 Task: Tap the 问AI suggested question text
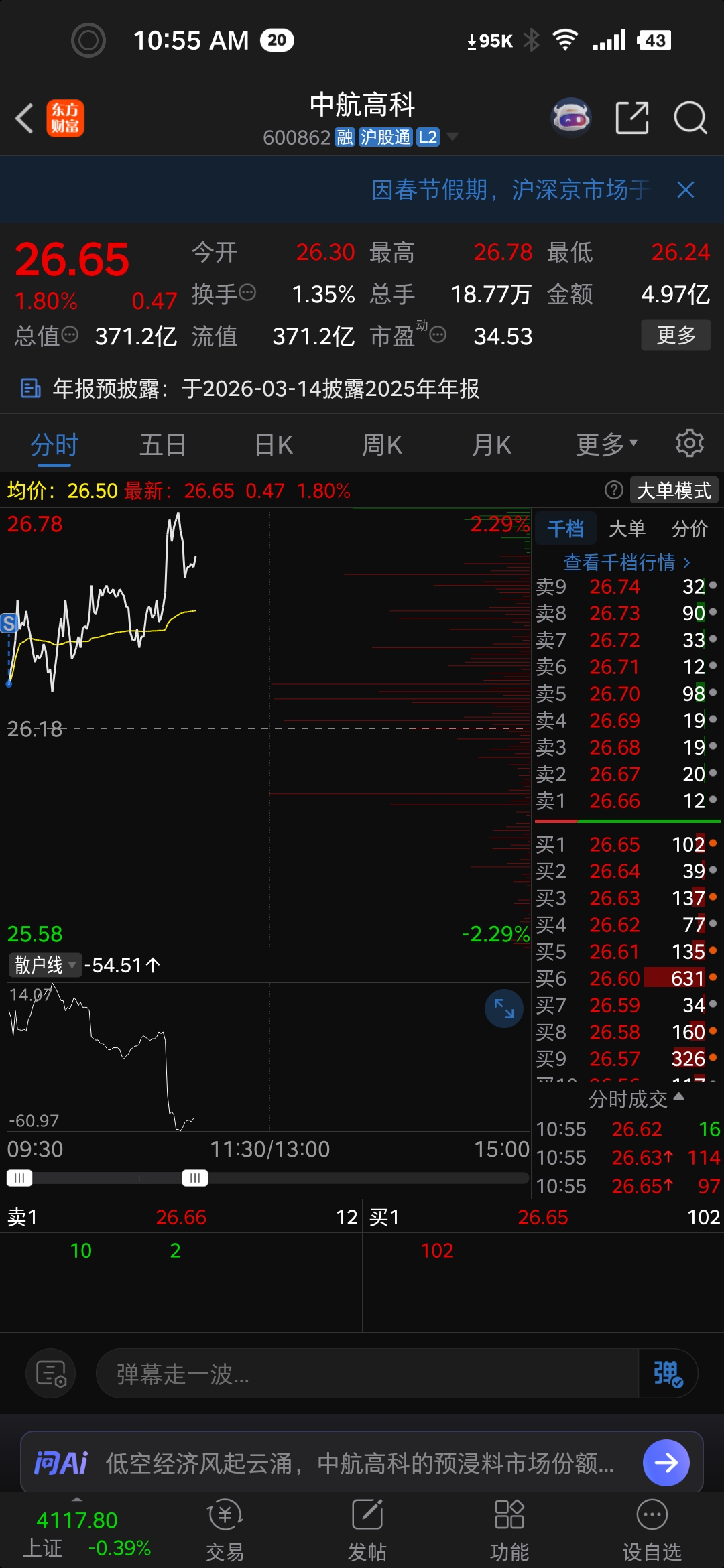point(360,1463)
